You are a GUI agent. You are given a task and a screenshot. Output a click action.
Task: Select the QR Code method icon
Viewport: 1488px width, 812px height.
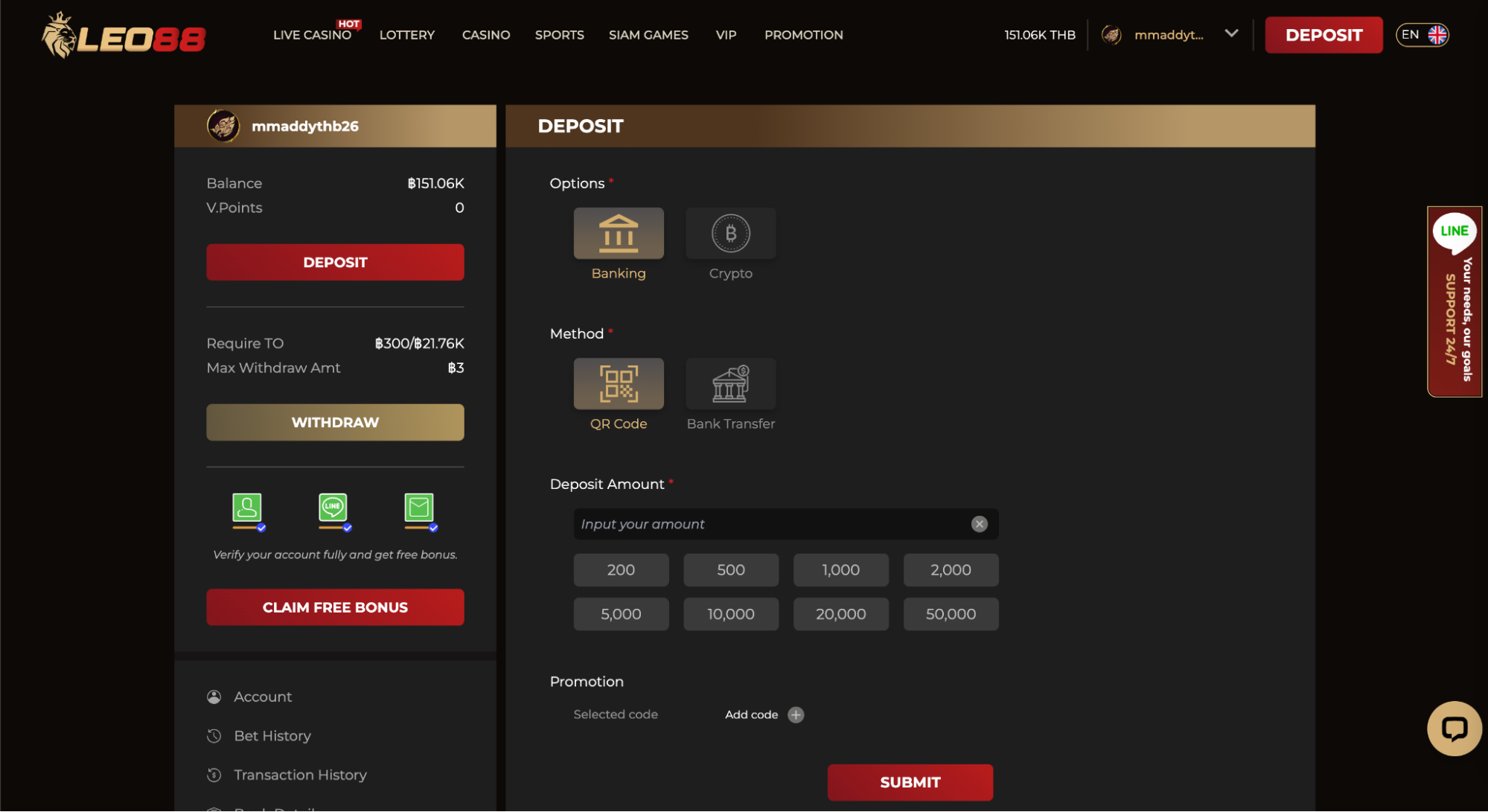pos(618,384)
